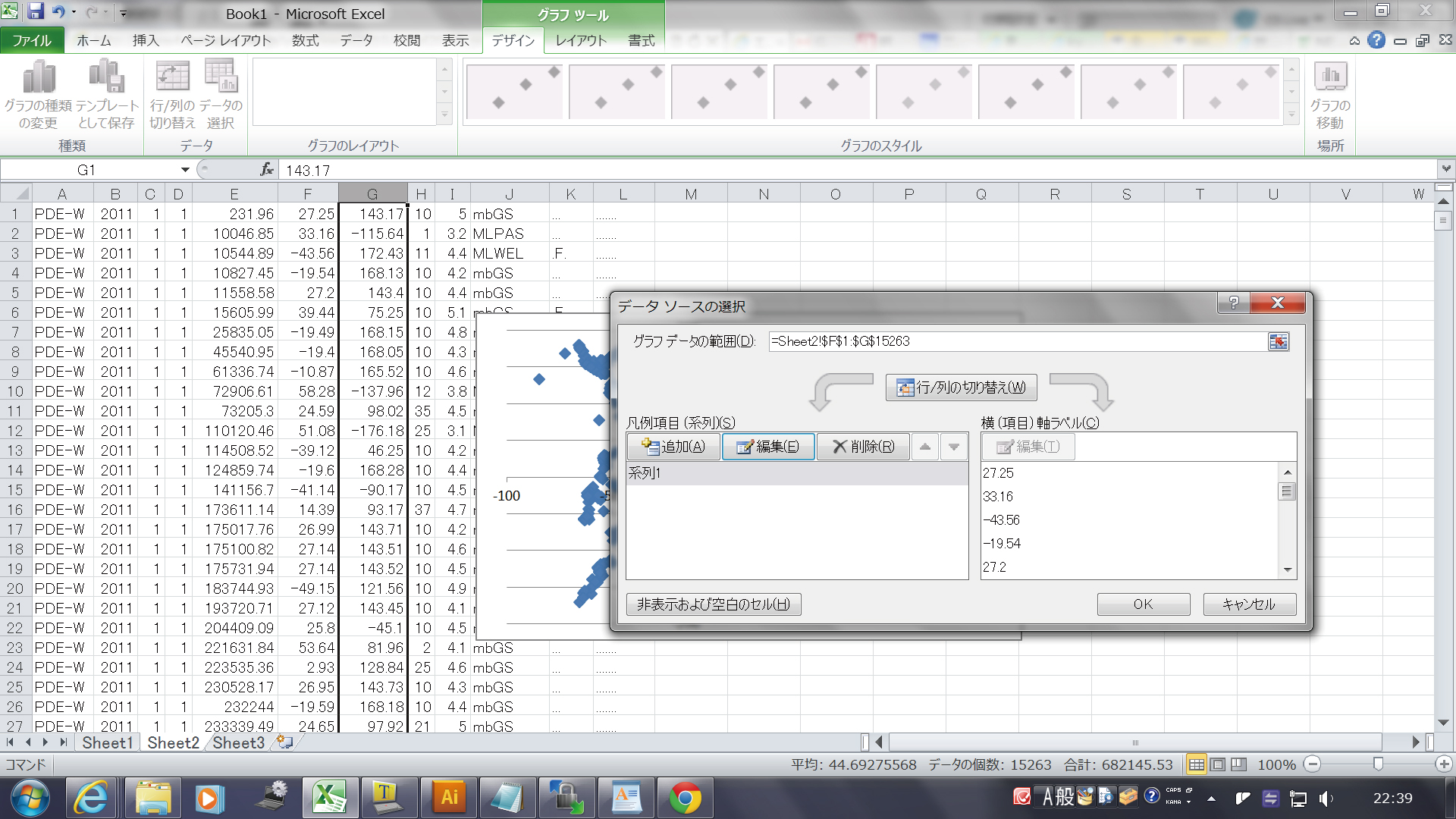Select cell E2 with 10046.85

(234, 234)
